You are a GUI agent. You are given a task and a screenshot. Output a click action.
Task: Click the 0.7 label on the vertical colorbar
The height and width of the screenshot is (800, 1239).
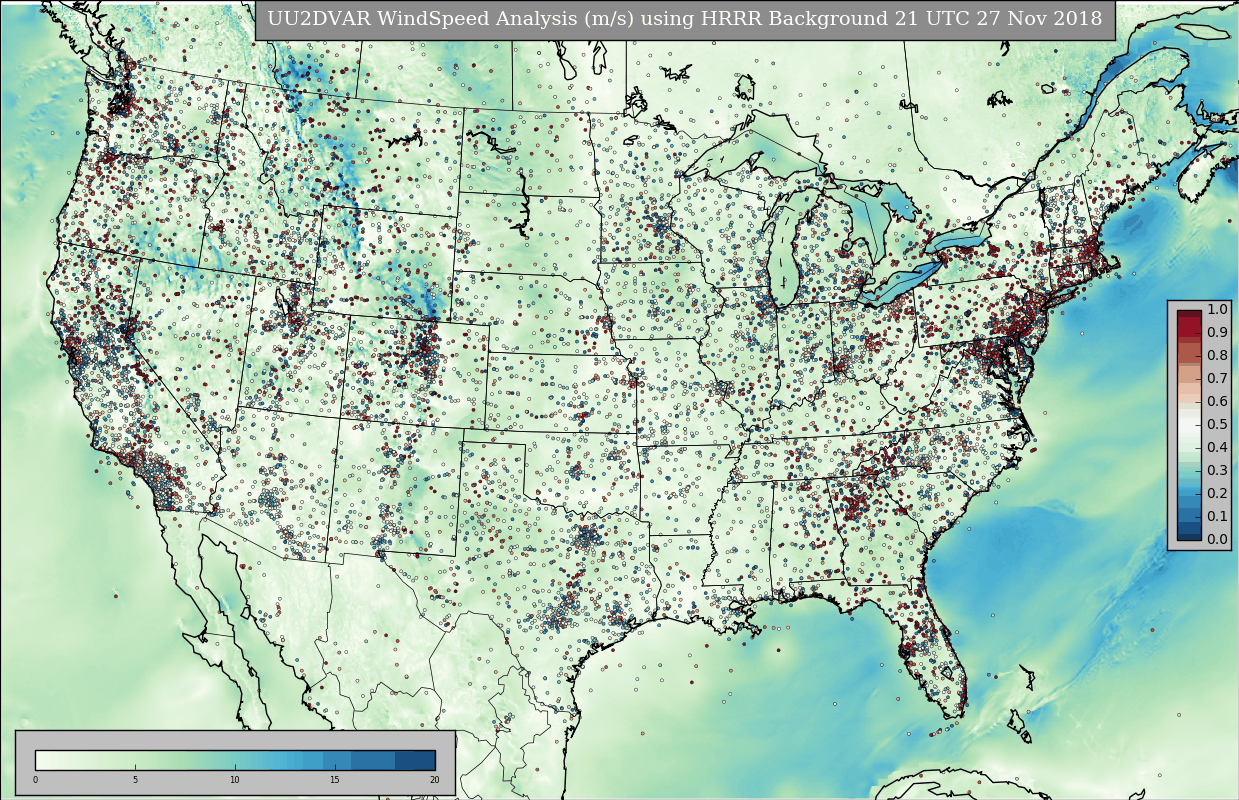pyautogui.click(x=1217, y=378)
